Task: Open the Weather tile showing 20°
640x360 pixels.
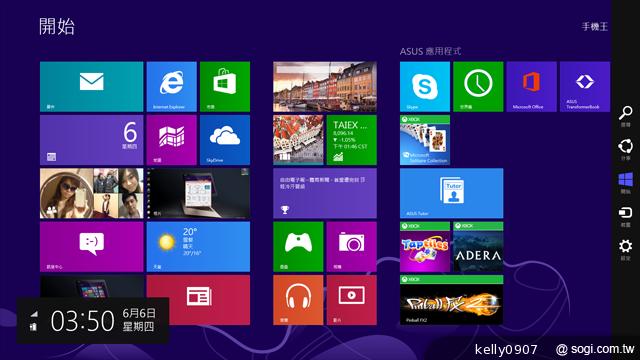Action: [198, 247]
